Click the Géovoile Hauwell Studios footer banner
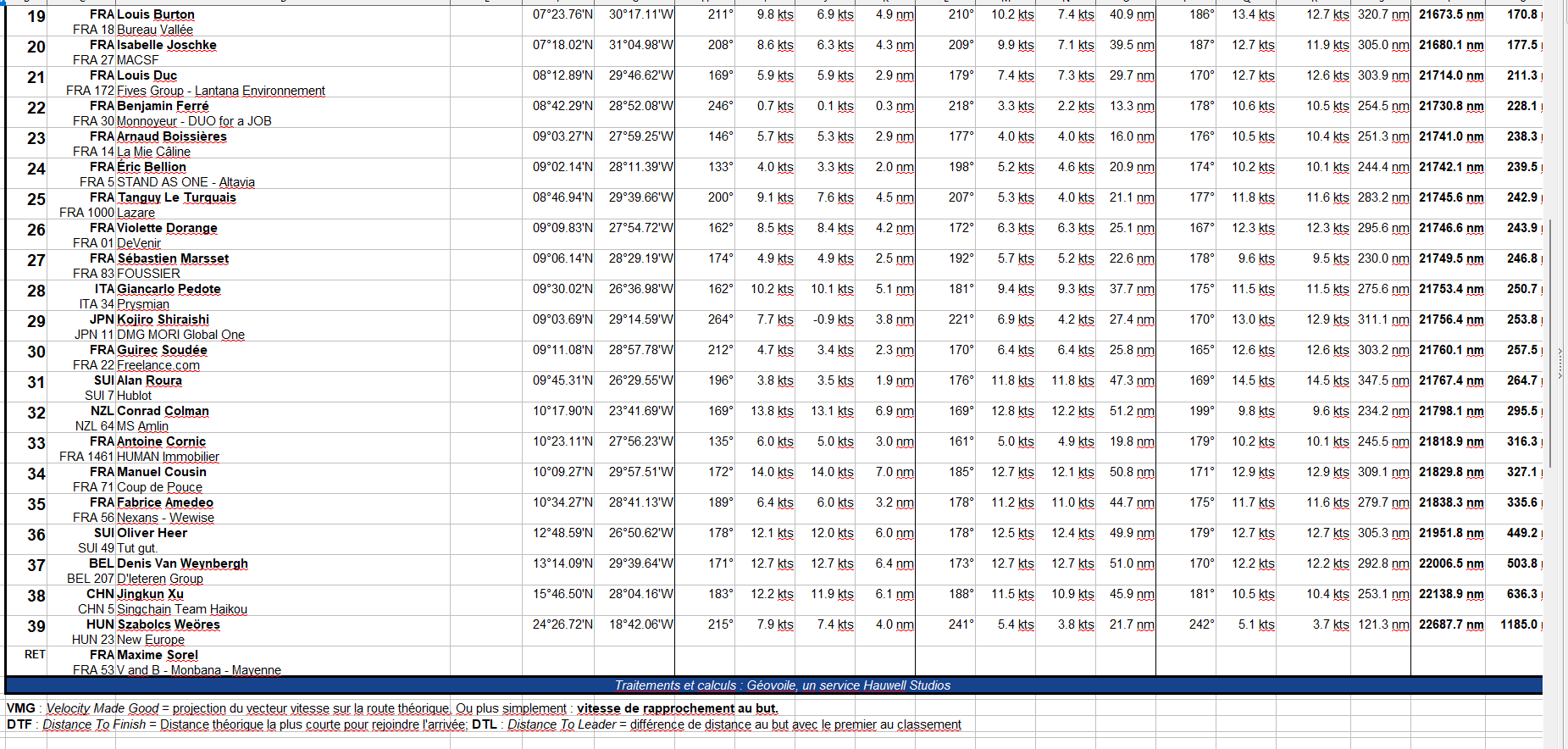Image resolution: width=1568 pixels, height=749 pixels. pyautogui.click(x=781, y=685)
